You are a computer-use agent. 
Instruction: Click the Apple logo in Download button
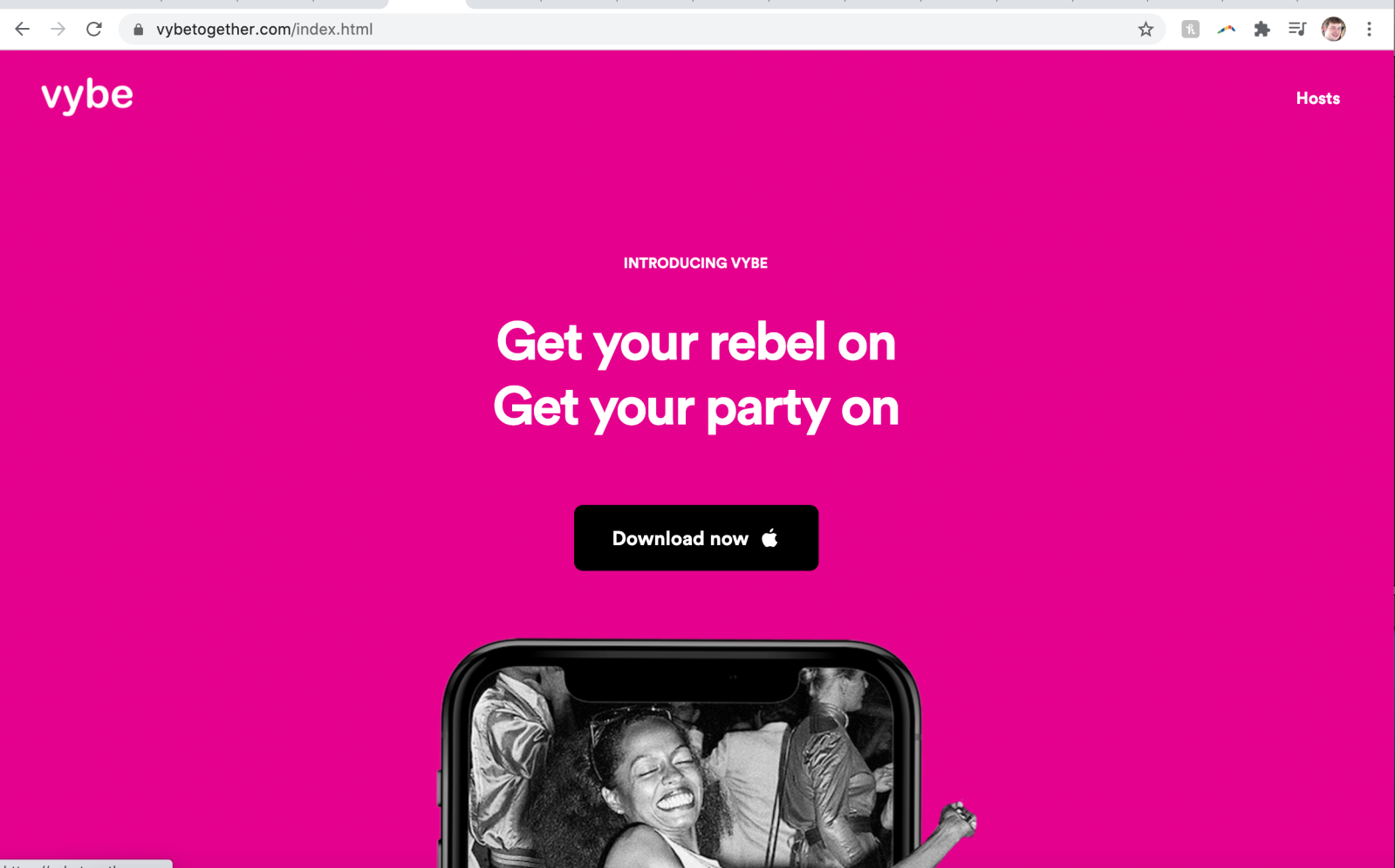tap(769, 537)
